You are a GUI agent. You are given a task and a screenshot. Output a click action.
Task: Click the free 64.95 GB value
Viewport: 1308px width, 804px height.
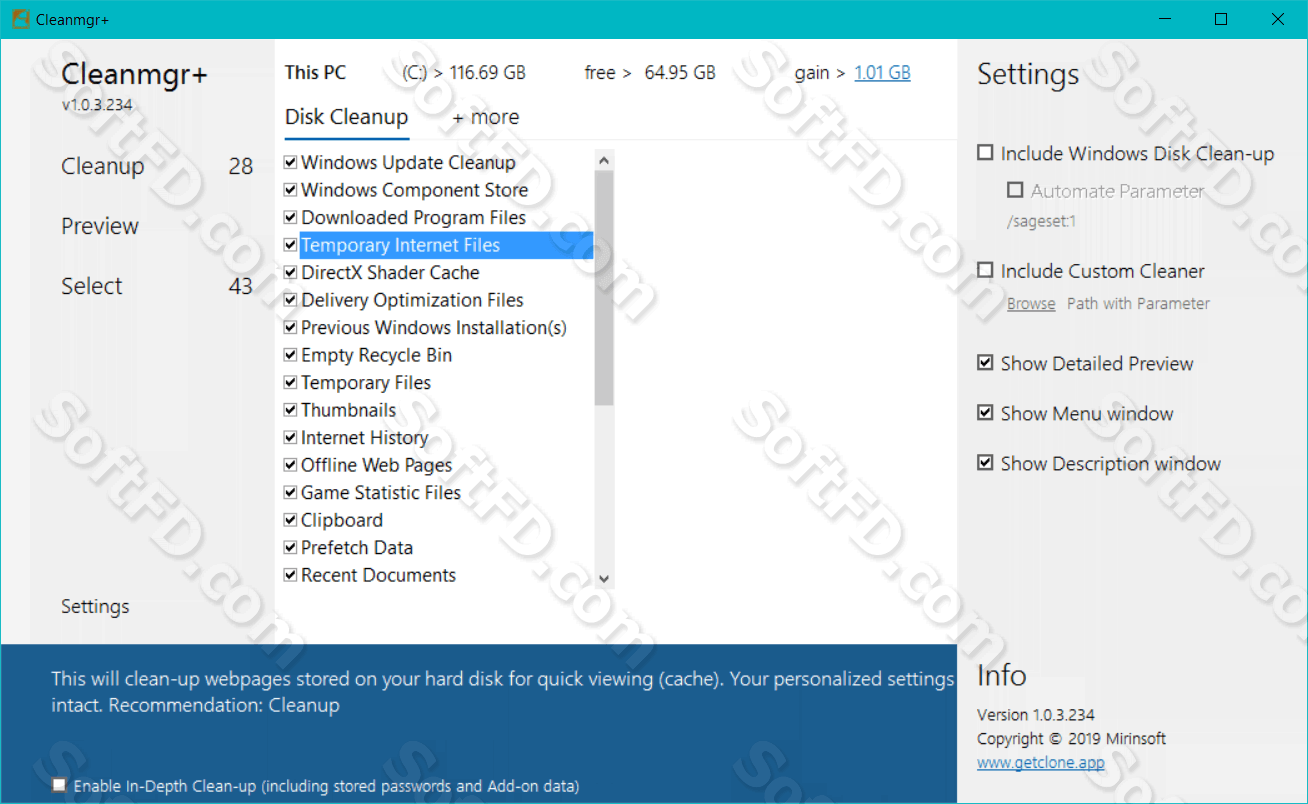tap(680, 72)
